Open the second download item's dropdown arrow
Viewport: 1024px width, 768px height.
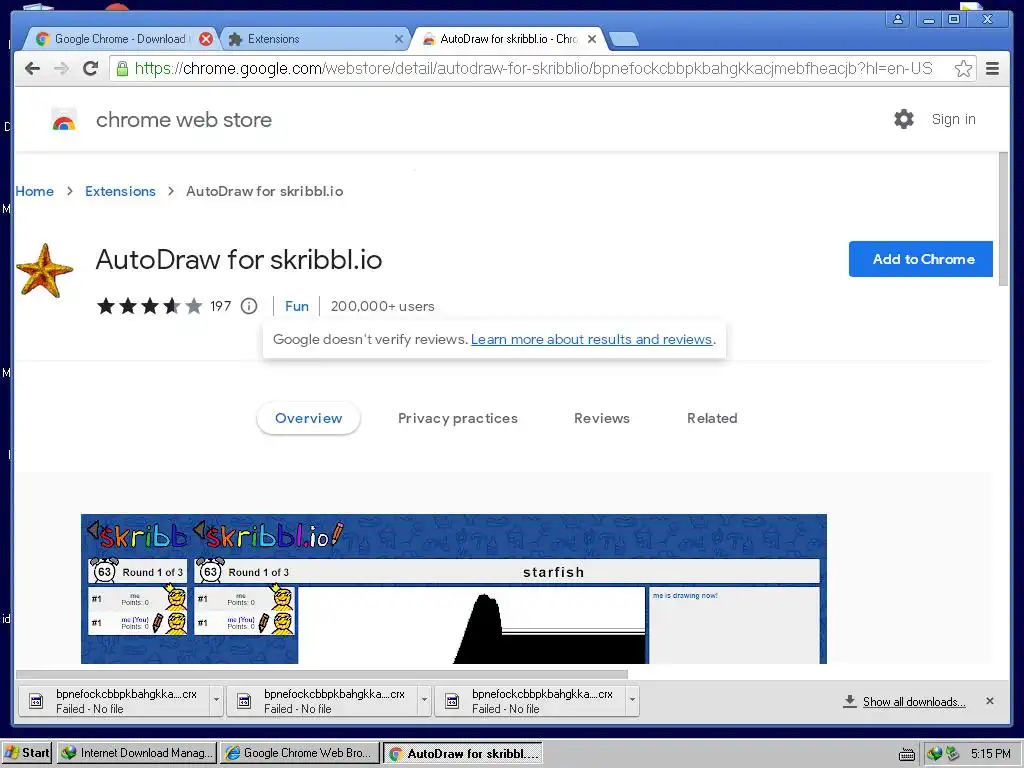pyautogui.click(x=424, y=700)
